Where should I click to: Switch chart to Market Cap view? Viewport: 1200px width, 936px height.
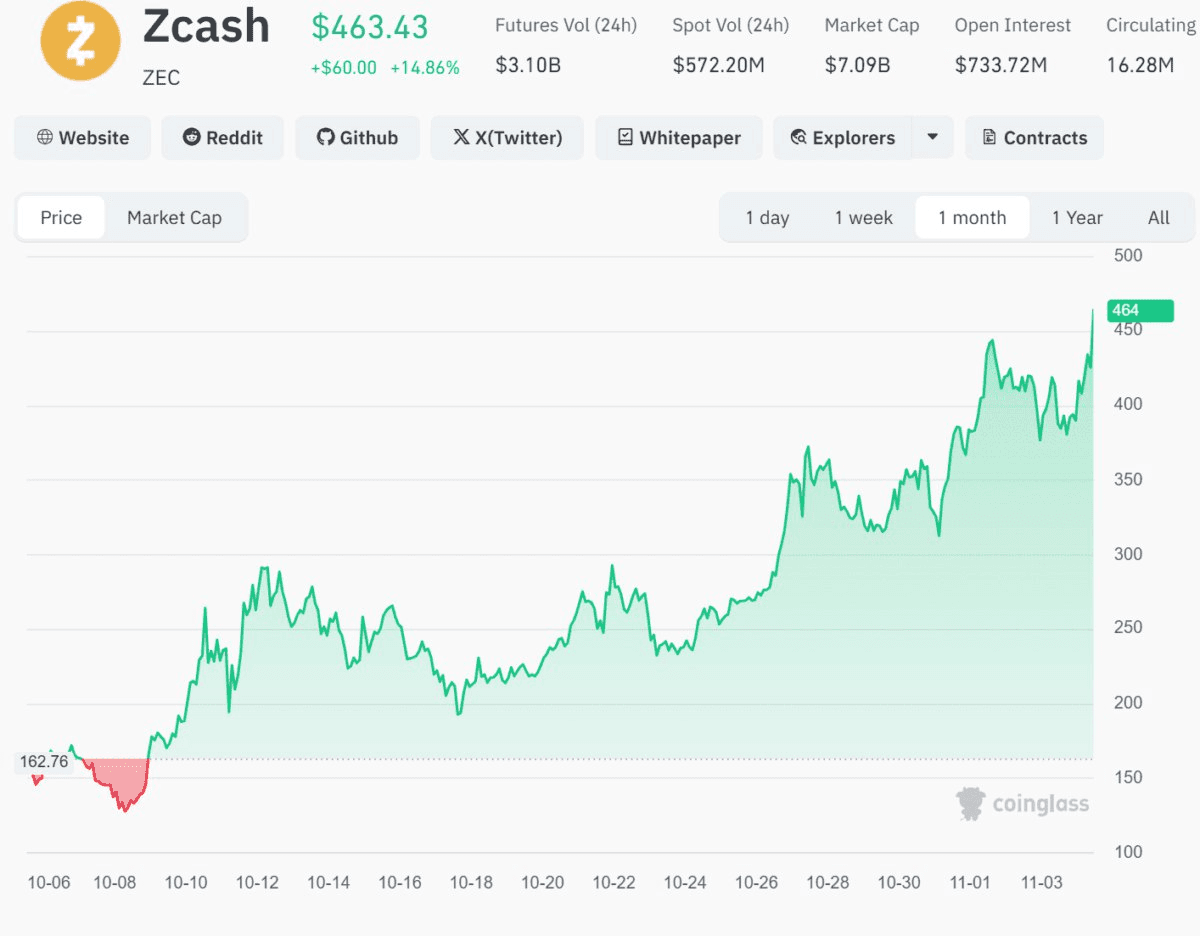tap(174, 218)
